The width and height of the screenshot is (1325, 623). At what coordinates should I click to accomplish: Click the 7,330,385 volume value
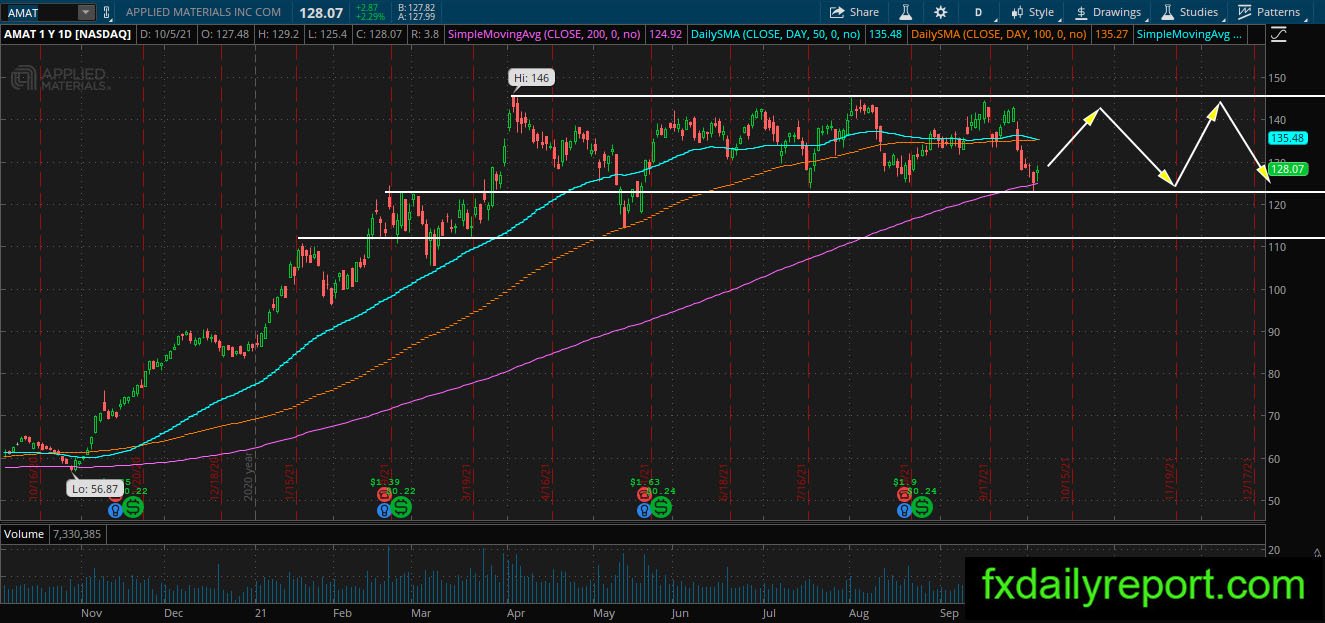(76, 534)
